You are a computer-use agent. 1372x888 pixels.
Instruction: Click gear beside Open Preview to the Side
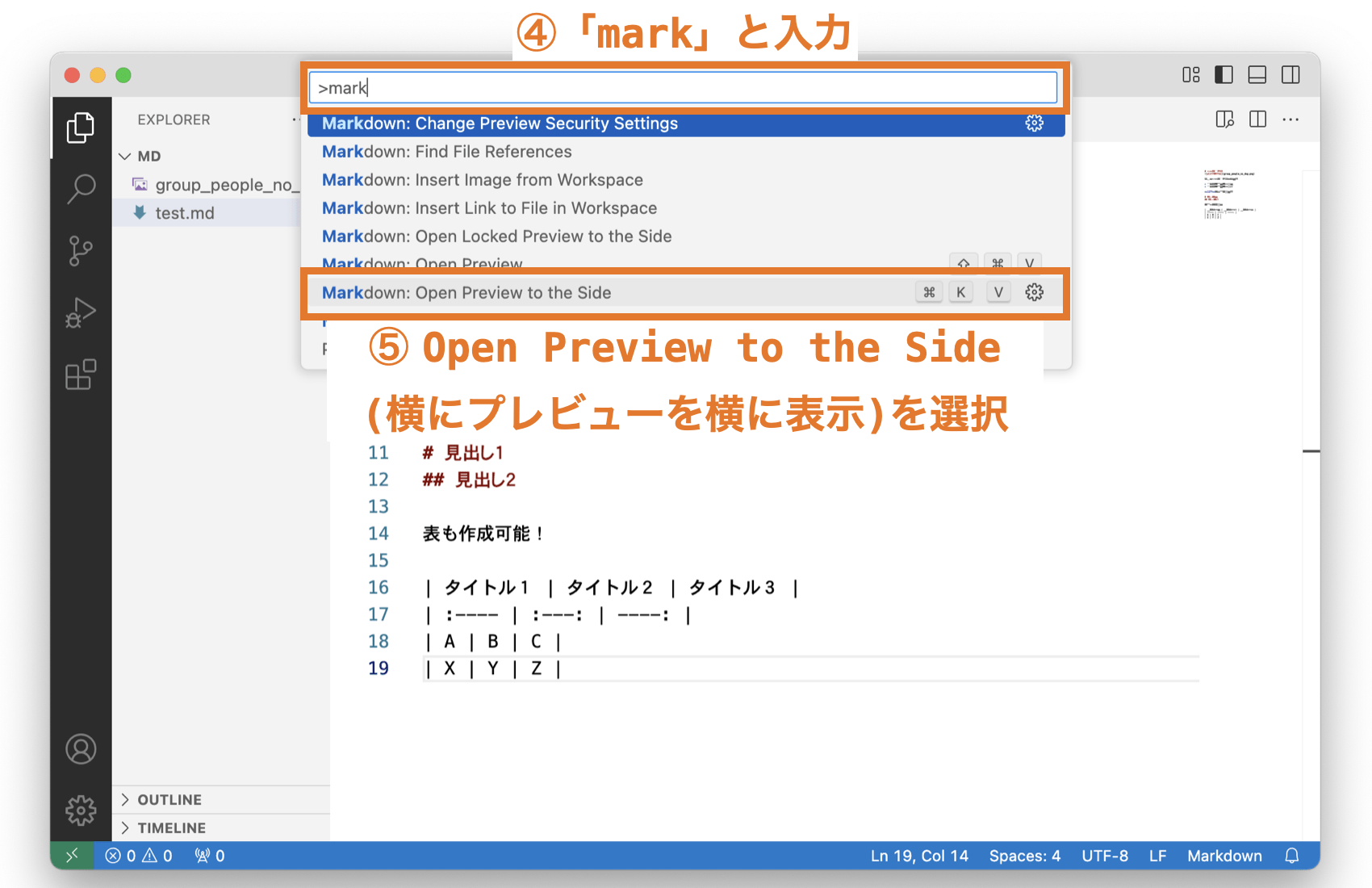(1035, 292)
